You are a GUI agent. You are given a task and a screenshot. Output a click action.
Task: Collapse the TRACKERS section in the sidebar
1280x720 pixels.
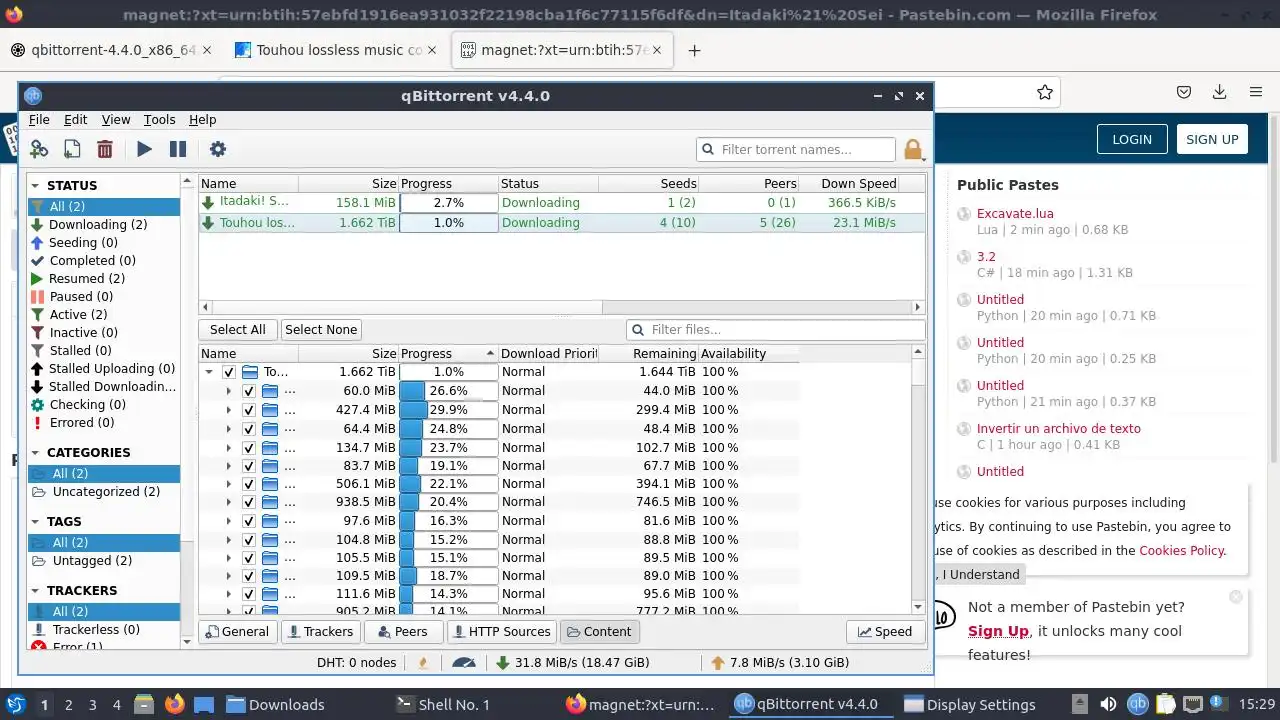click(x=35, y=590)
